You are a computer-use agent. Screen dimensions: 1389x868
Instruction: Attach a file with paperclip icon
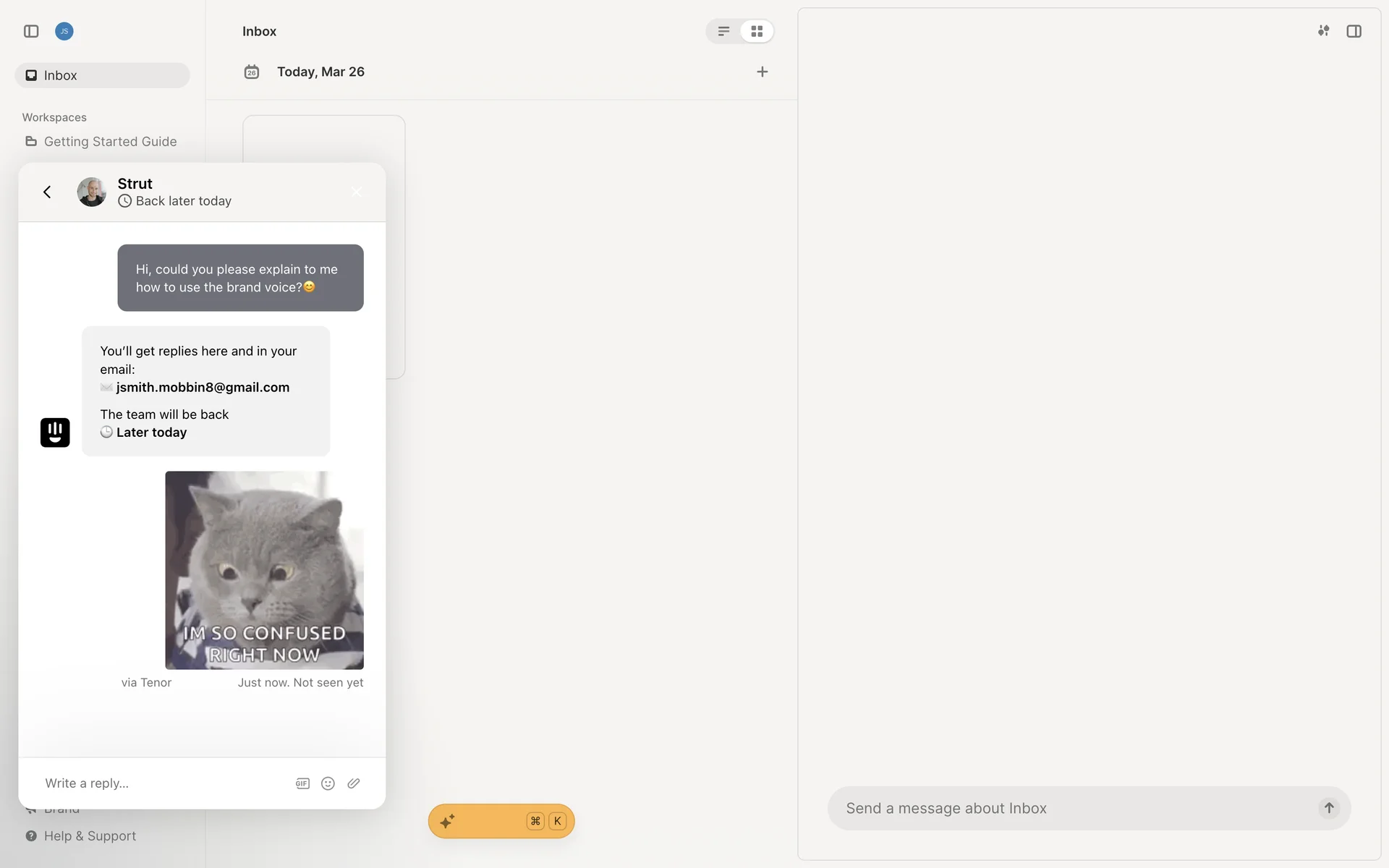click(x=354, y=783)
